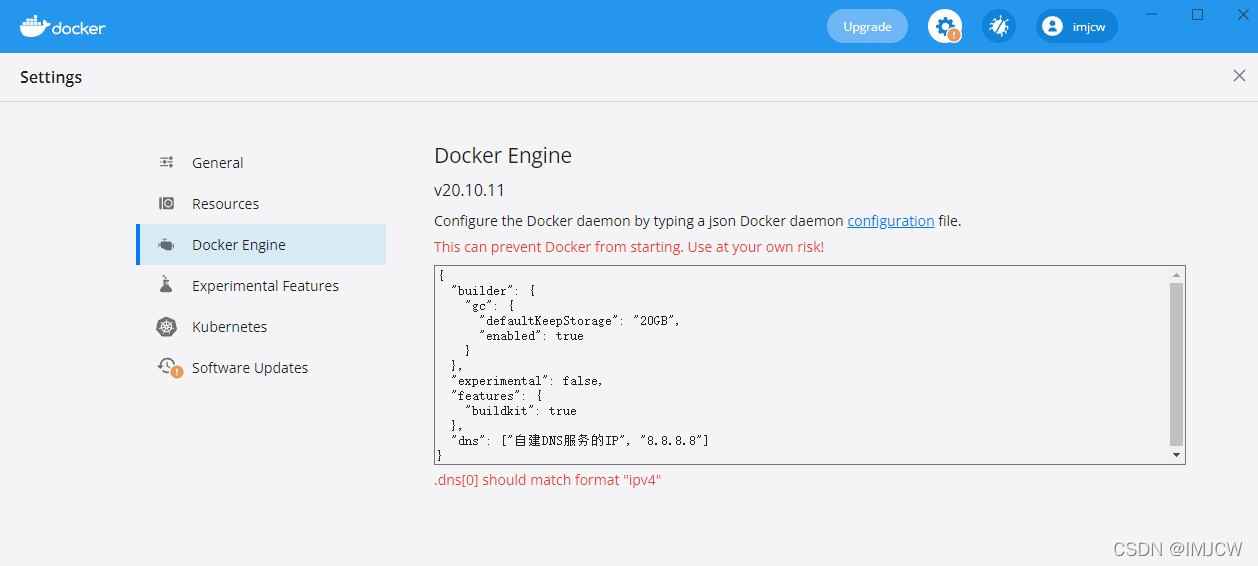
Task: Open the Resources settings tab
Action: [x=261, y=204]
